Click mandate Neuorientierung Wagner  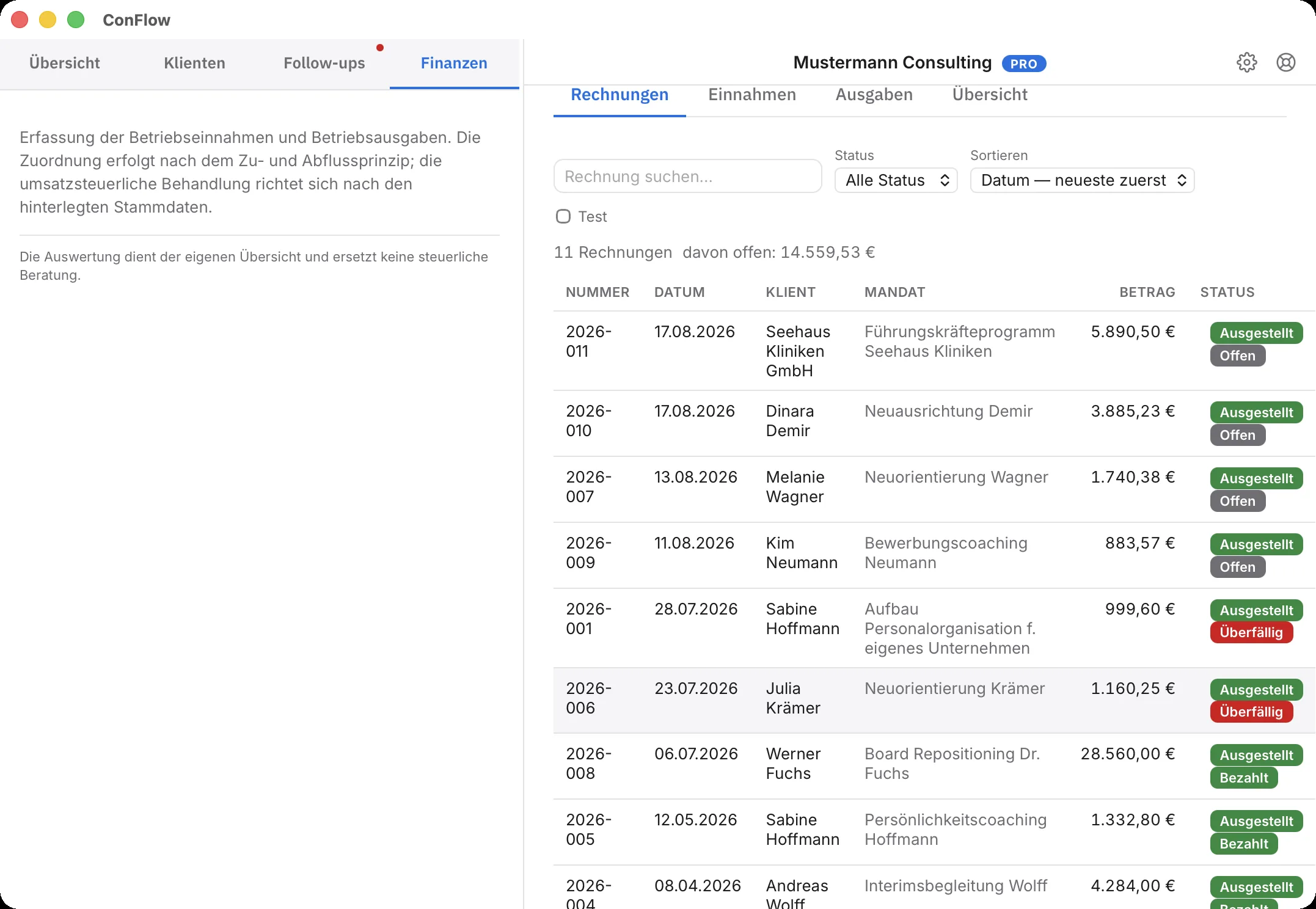pyautogui.click(x=956, y=477)
